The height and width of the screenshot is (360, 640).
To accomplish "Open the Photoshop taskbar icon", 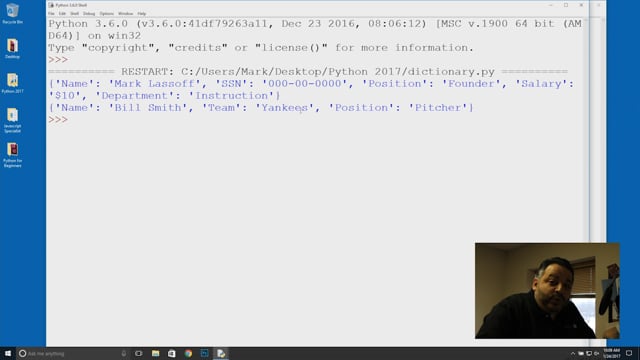I will (x=204, y=353).
